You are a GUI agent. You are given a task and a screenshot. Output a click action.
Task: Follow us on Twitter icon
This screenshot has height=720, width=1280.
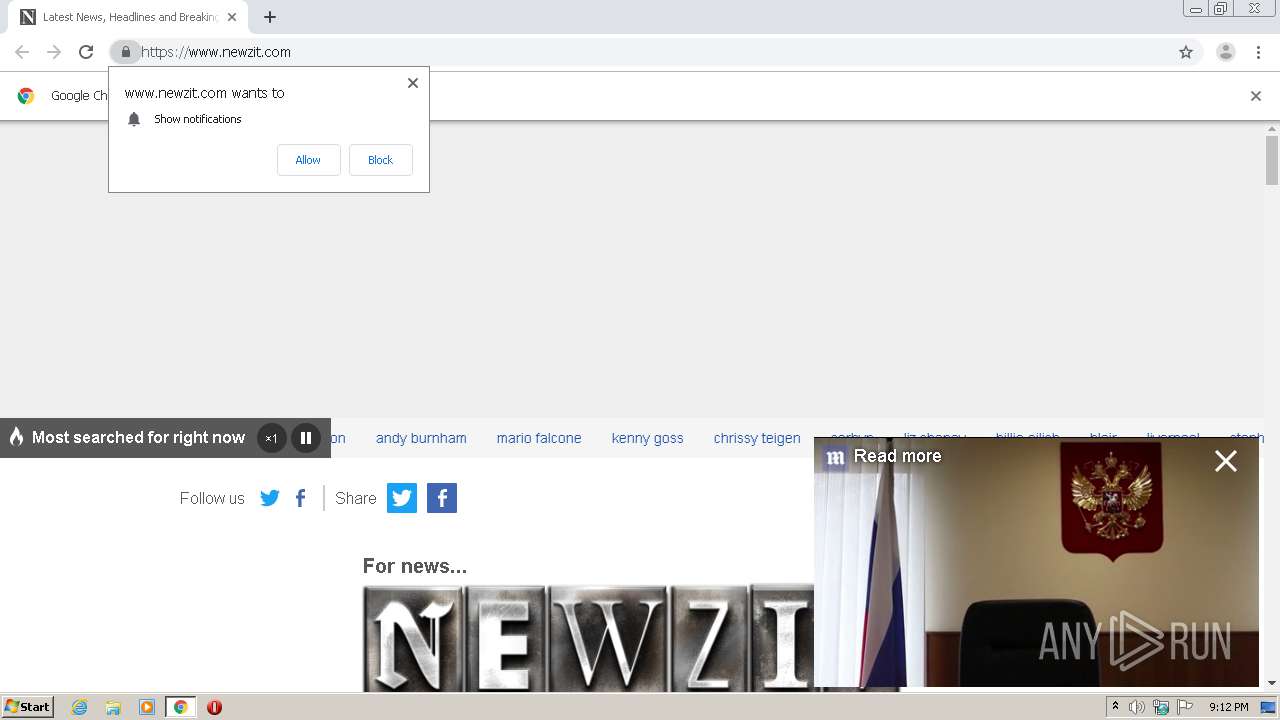[x=270, y=498]
